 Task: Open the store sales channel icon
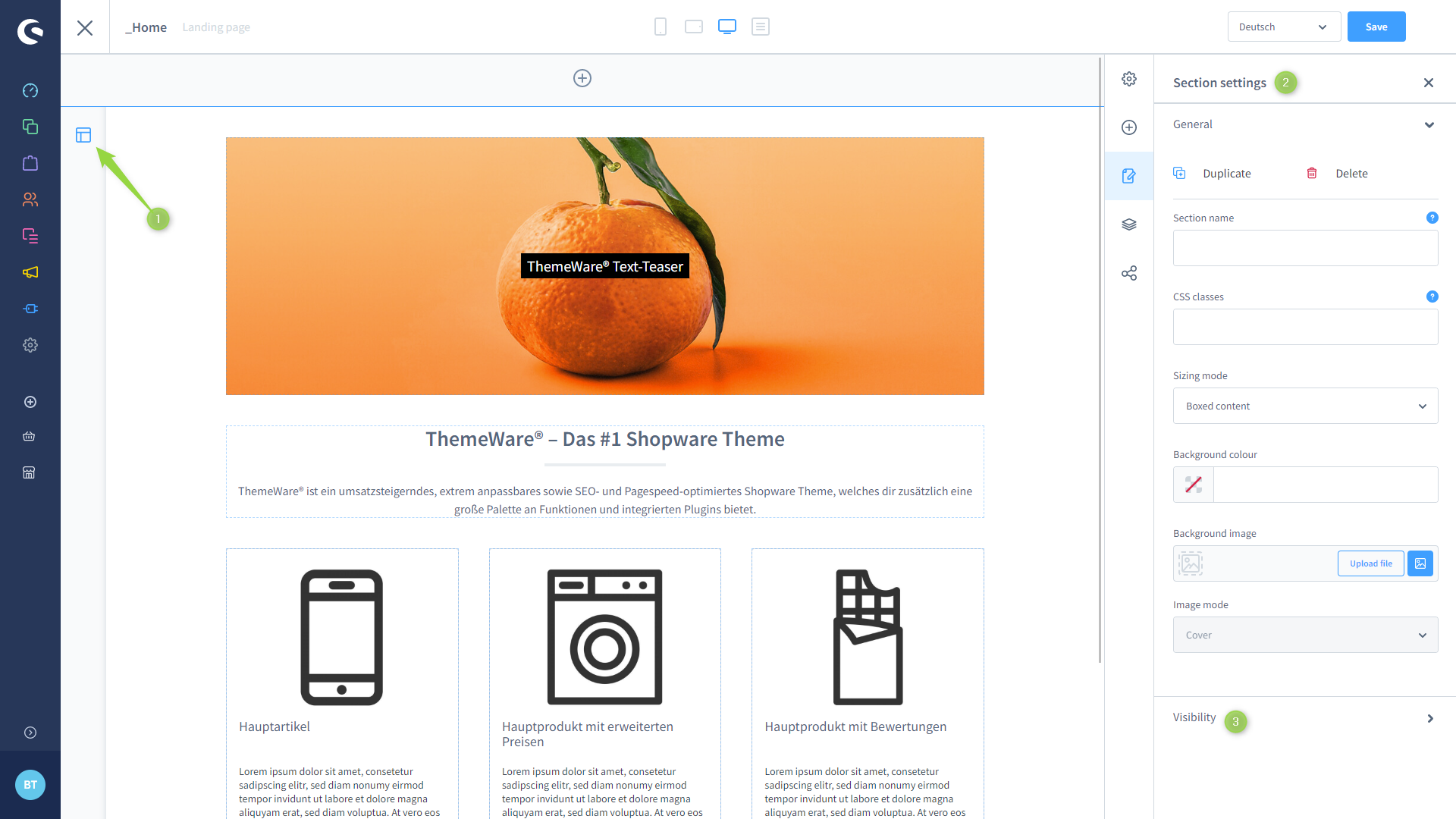coord(29,472)
